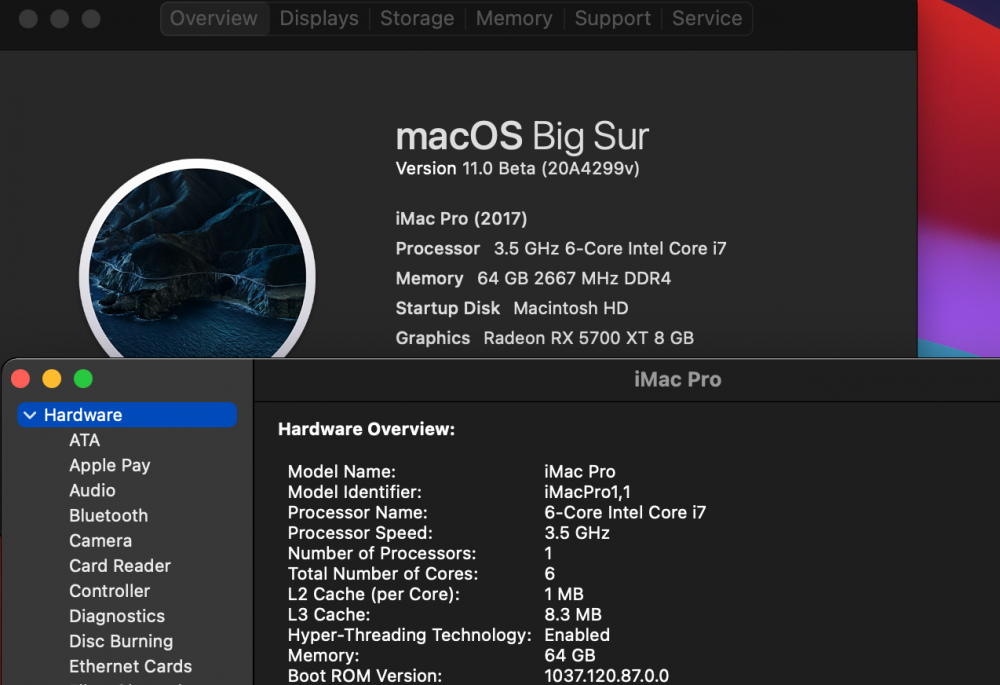Screen dimensions: 1000x685
Task: Click the Boot ROM Version value 1037.120.87.0.0
Action: point(607,676)
